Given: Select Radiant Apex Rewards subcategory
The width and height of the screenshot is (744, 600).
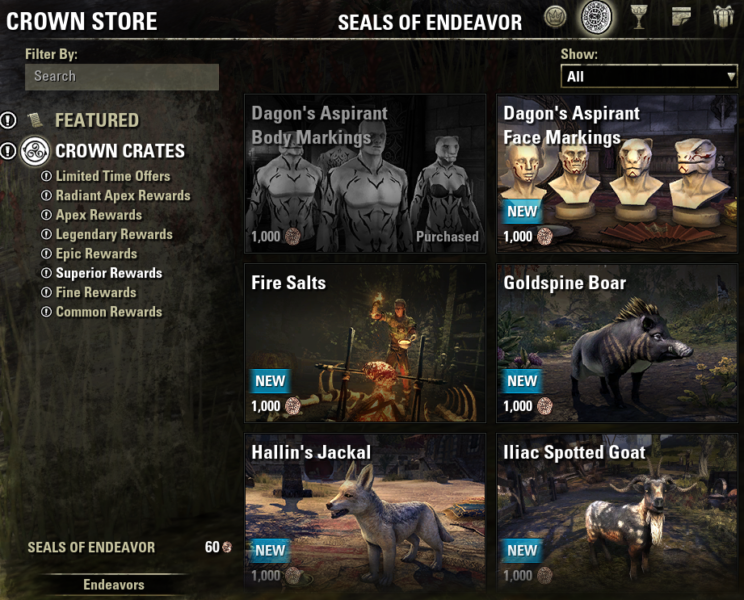Looking at the screenshot, I should 123,195.
